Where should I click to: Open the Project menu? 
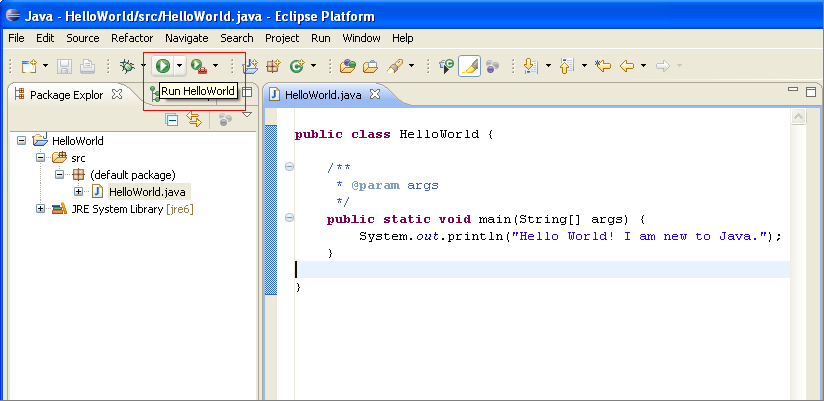pyautogui.click(x=282, y=38)
